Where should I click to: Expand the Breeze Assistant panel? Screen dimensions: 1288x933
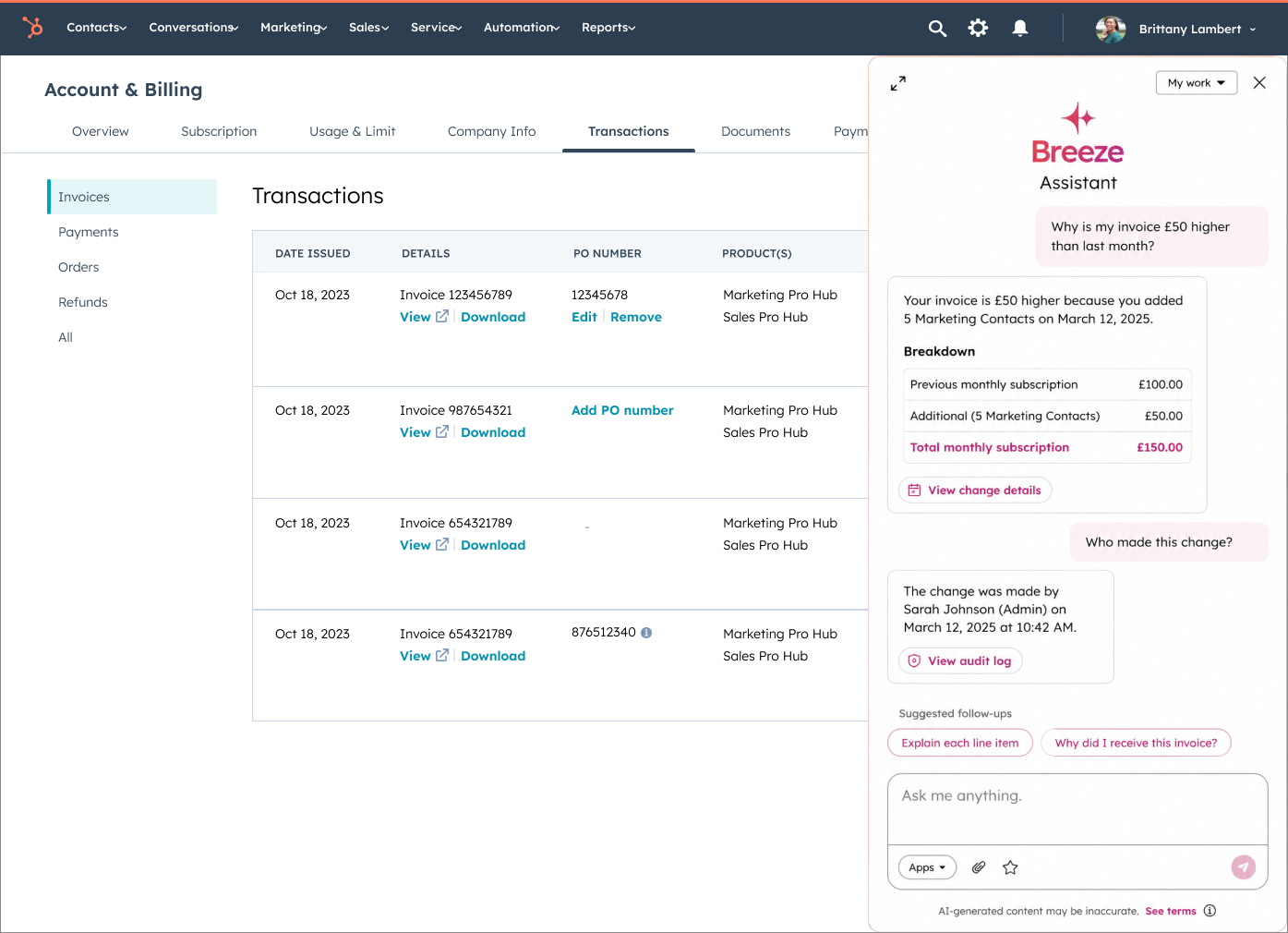pyautogui.click(x=898, y=83)
